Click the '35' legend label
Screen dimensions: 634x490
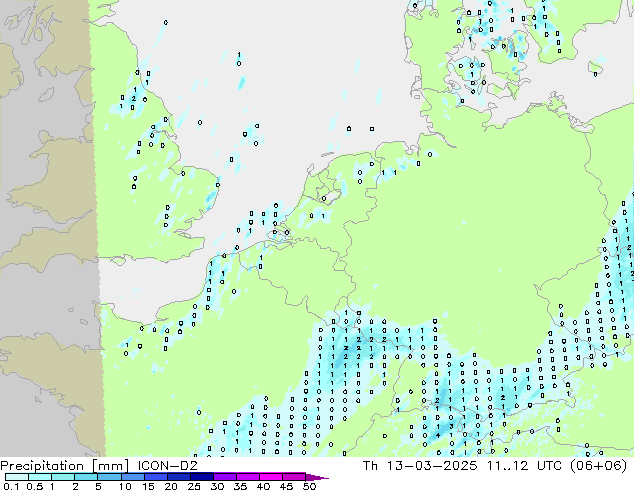240,486
